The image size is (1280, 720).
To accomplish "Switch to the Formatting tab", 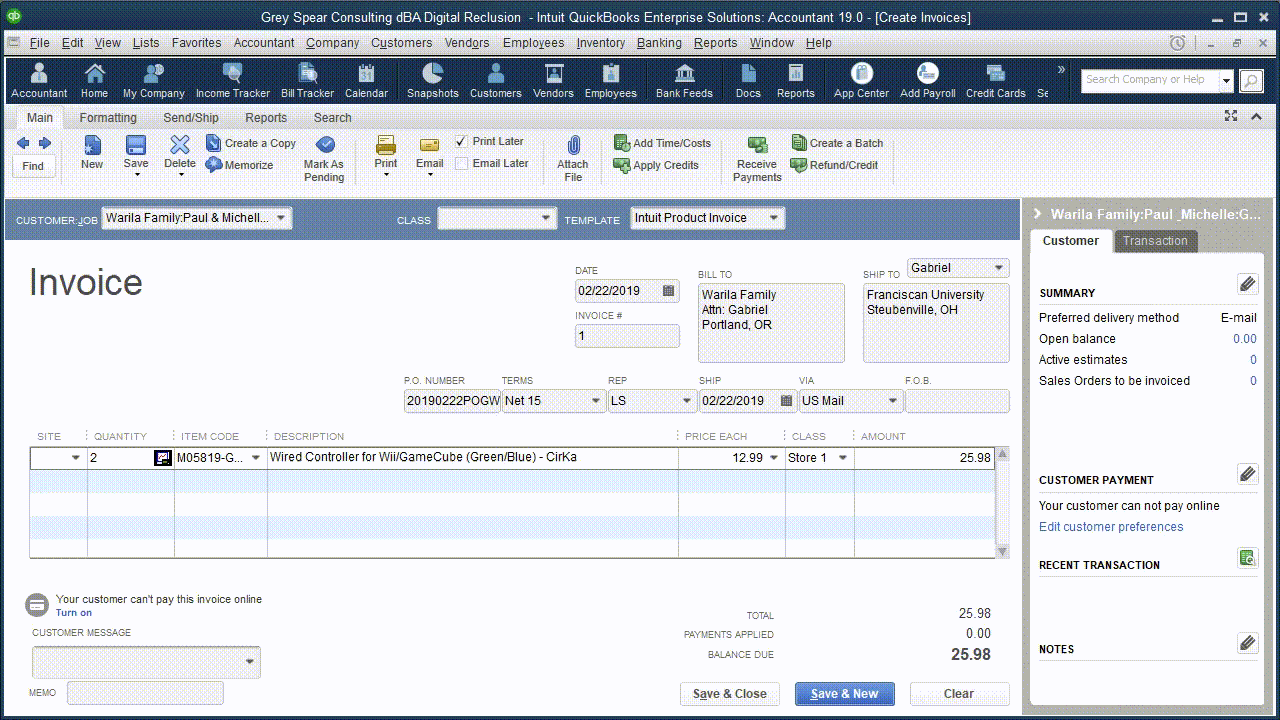I will pyautogui.click(x=108, y=118).
